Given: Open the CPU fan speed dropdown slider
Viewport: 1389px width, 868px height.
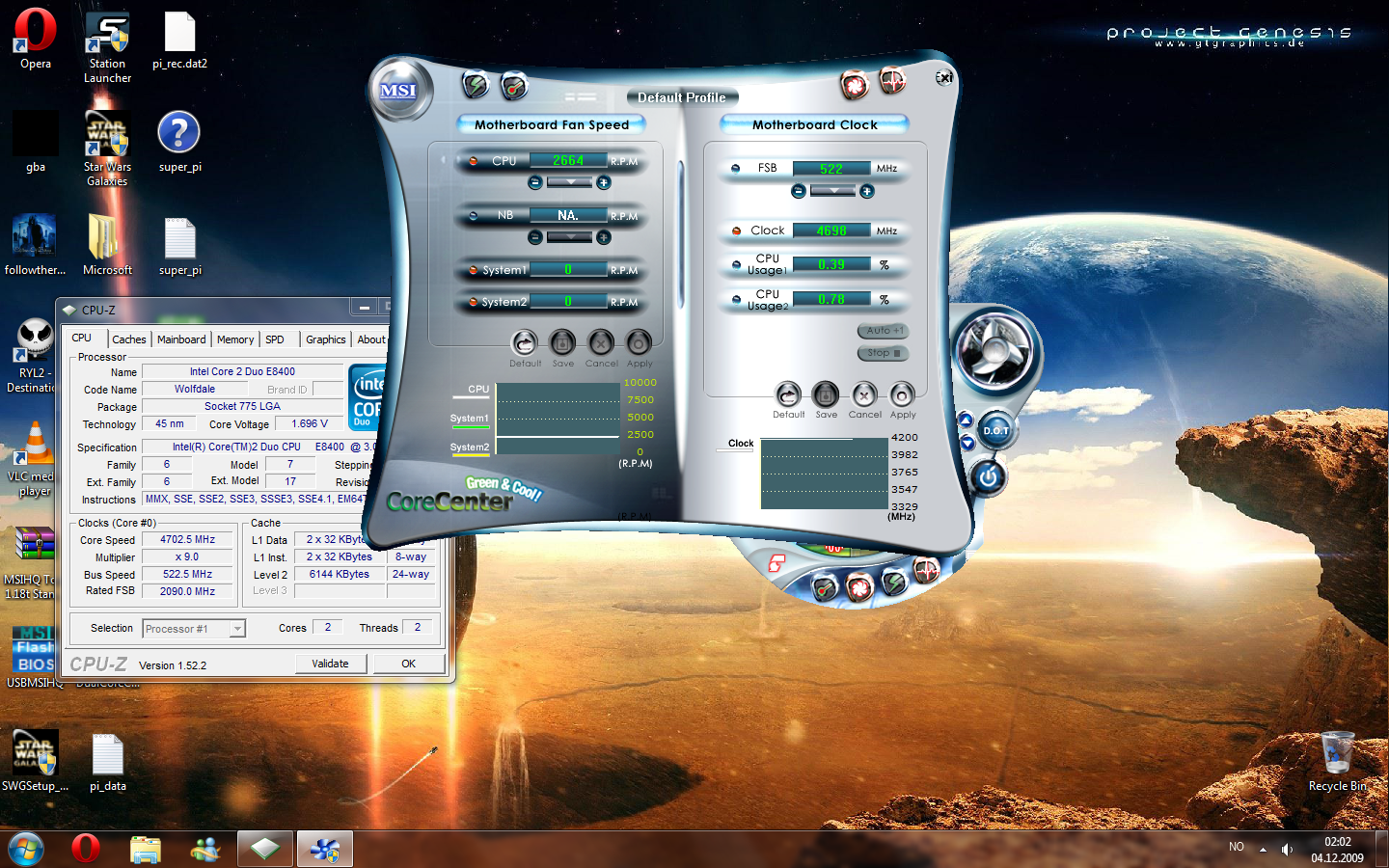Looking at the screenshot, I should pyautogui.click(x=569, y=182).
